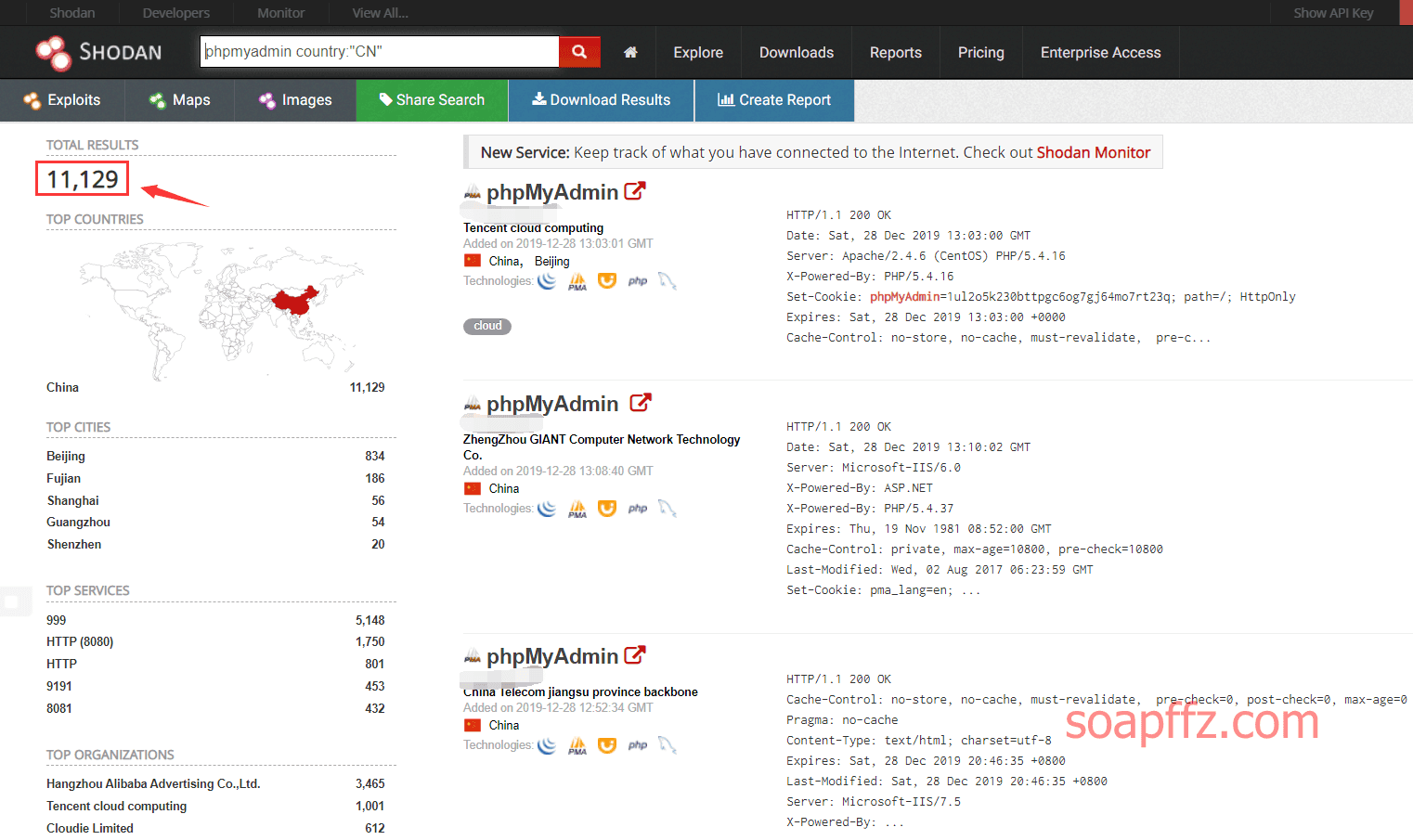Open the Exploits tab
1413x840 pixels.
[62, 100]
